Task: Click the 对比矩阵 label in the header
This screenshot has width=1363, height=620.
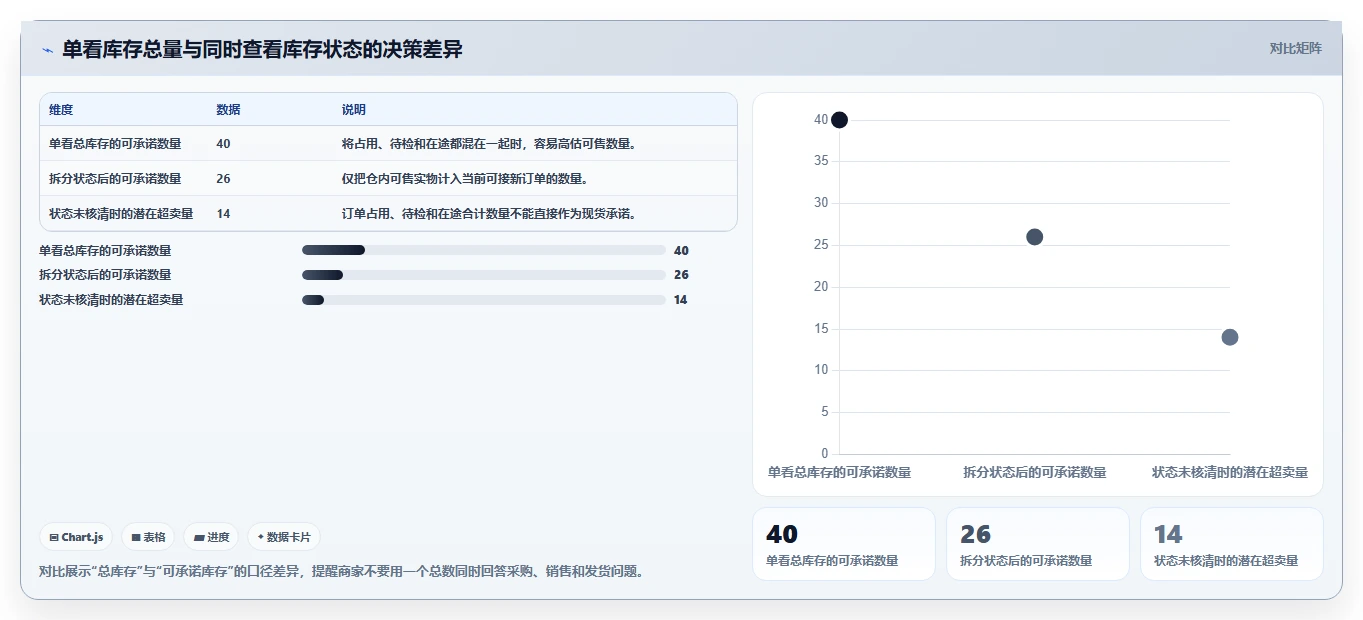Action: coord(1295,48)
